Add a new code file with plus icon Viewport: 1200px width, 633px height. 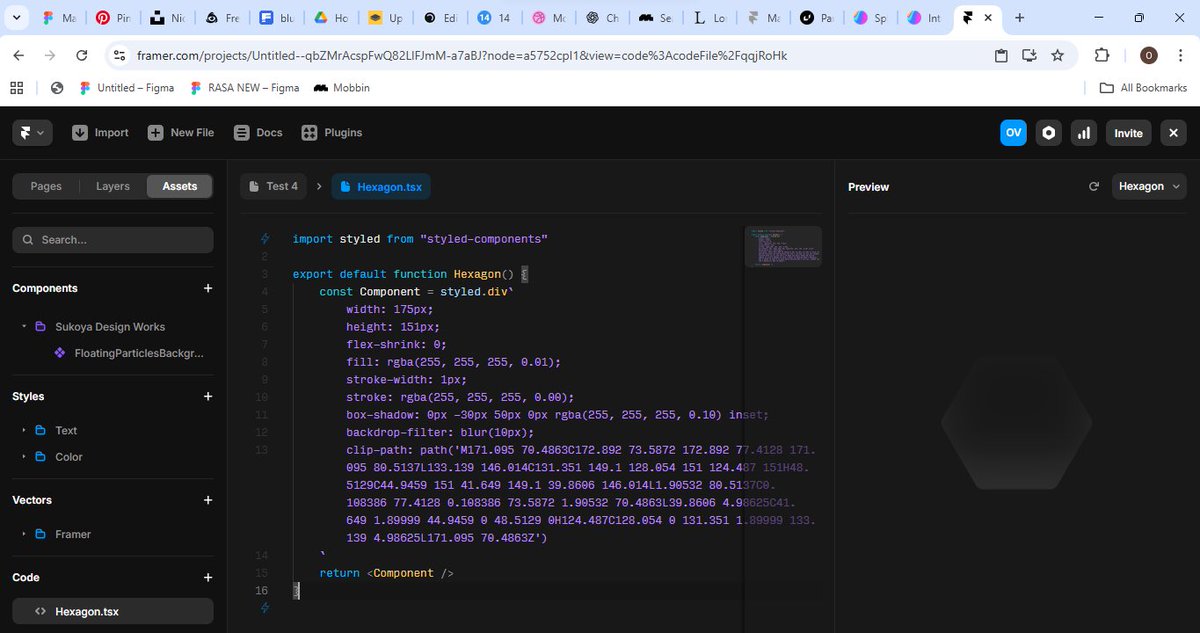[x=208, y=577]
